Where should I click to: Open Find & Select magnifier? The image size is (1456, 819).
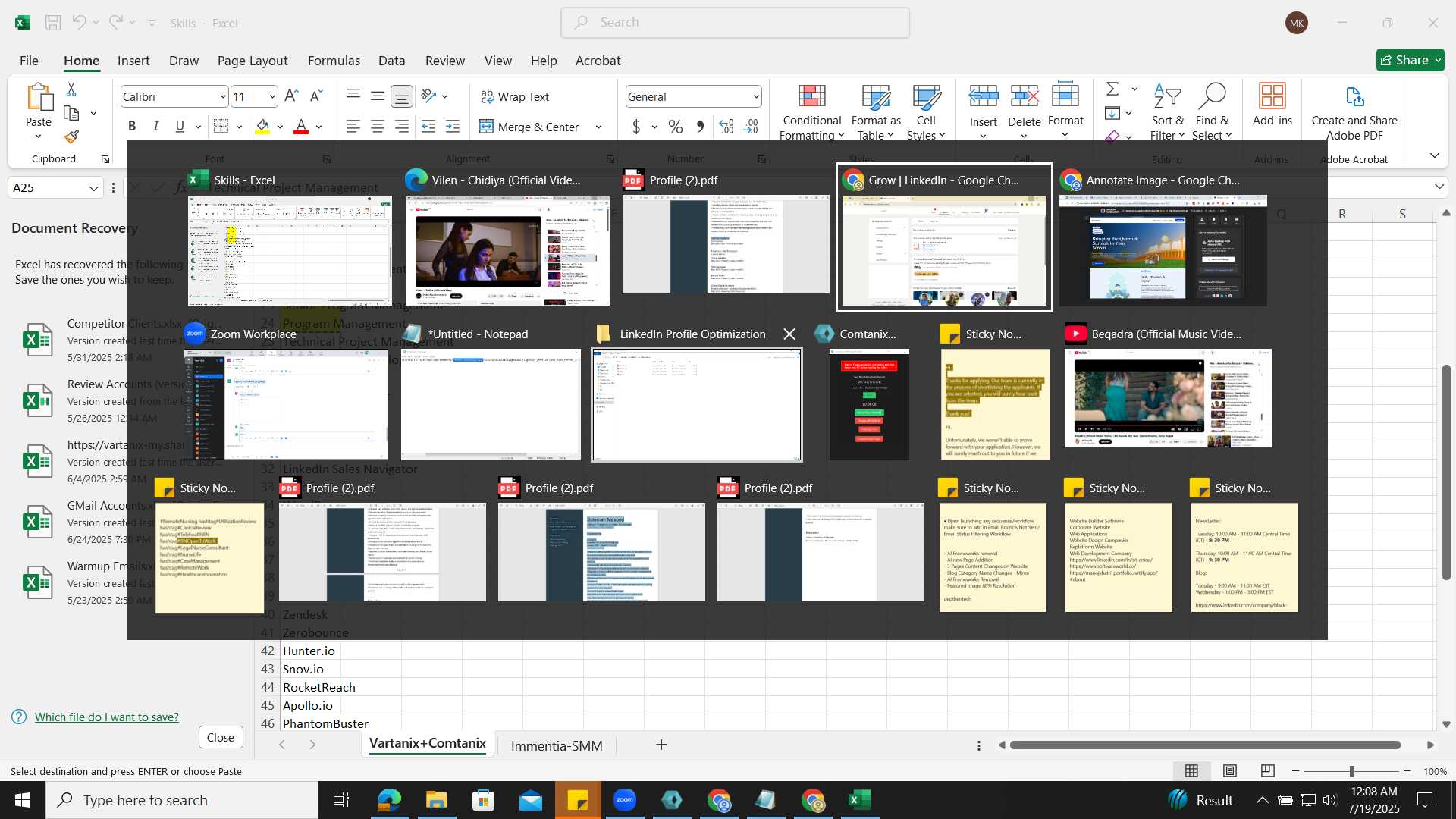click(1211, 112)
